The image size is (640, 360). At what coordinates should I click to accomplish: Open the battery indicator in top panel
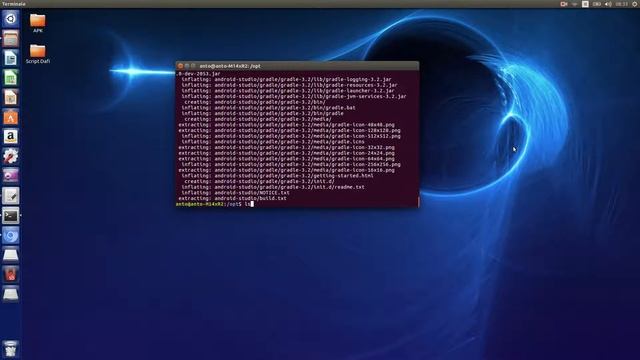pos(596,4)
